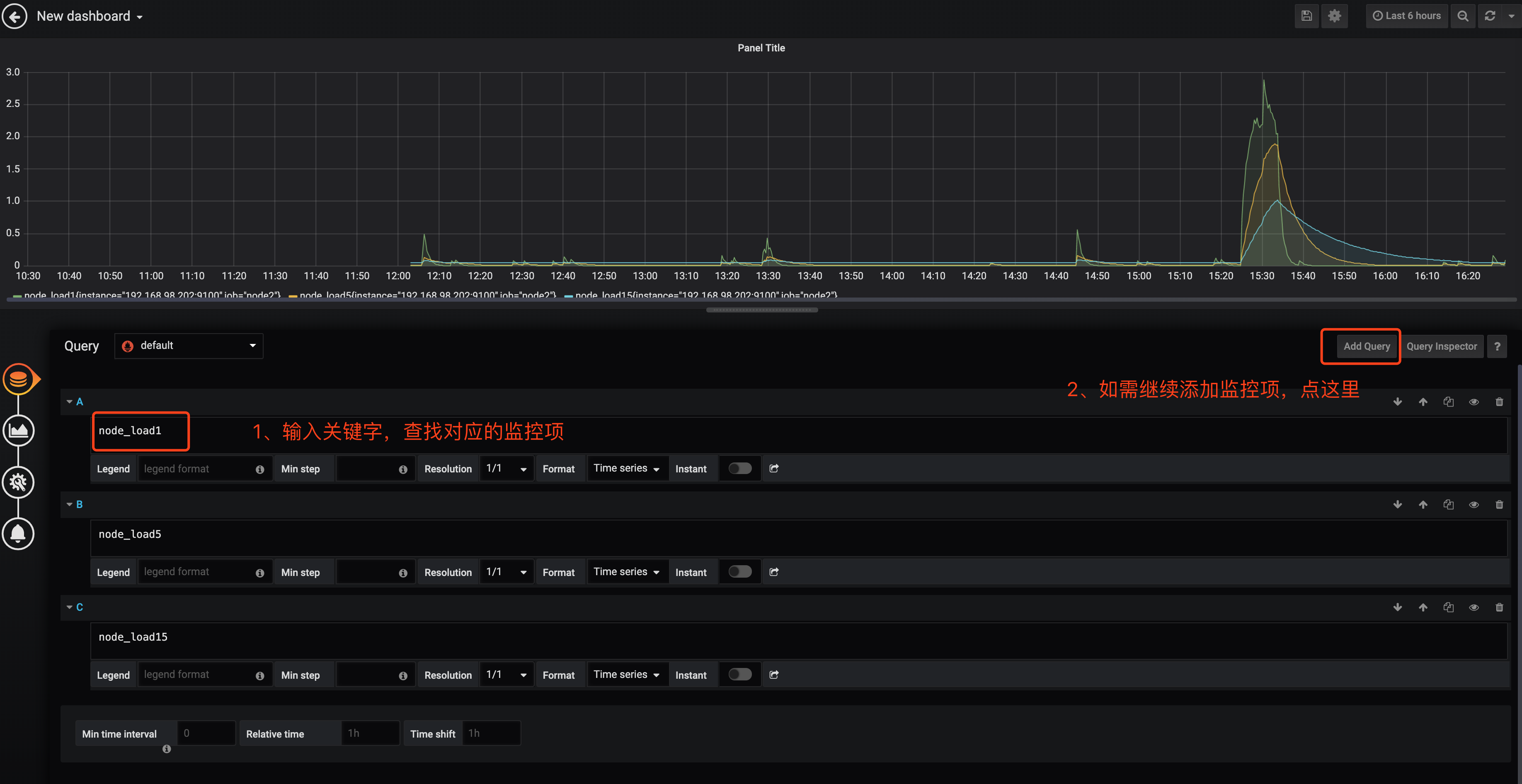
Task: Open the Alert tab bell icon
Action: 19,533
